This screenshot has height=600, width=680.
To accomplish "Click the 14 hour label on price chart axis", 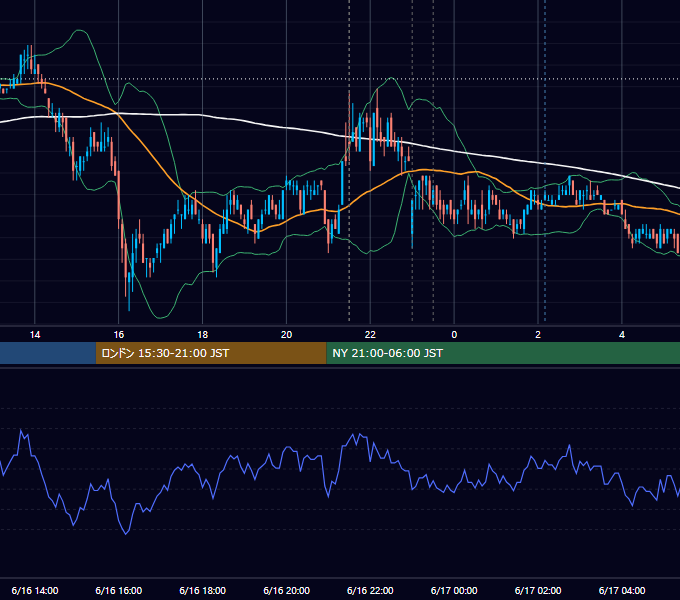I will [x=35, y=335].
